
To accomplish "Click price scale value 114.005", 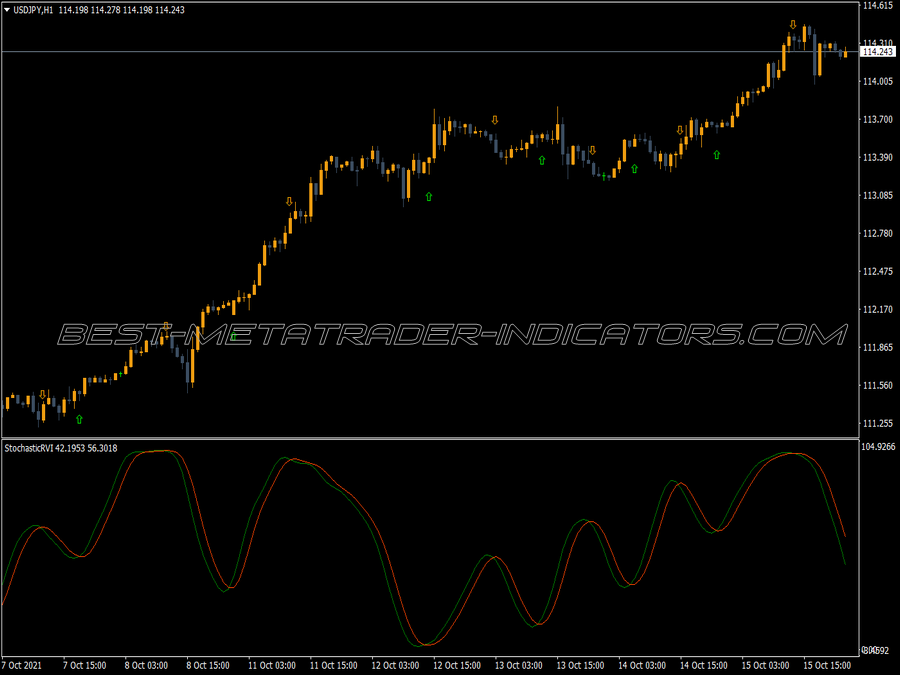I will pos(878,82).
